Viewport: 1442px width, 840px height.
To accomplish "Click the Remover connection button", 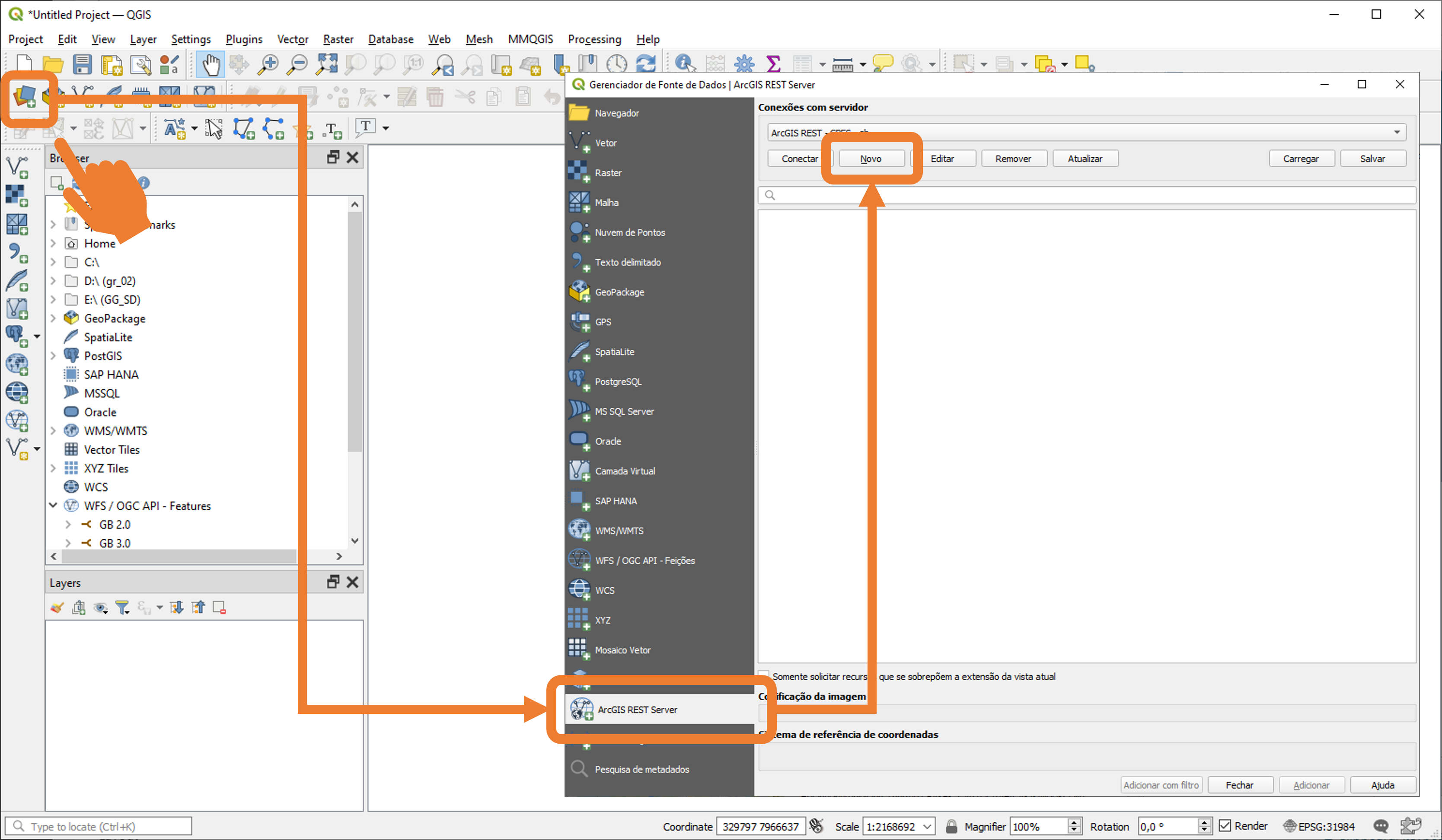I will pos(1013,159).
